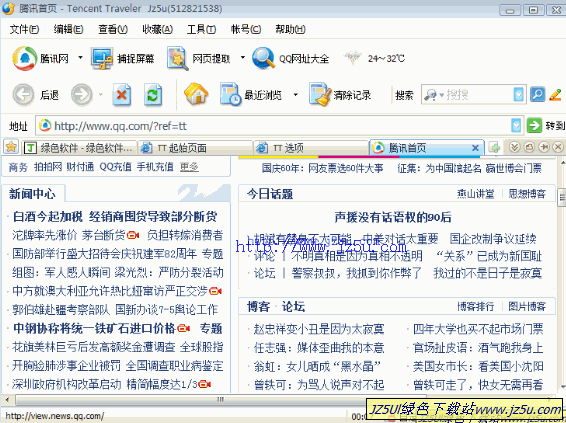The height and width of the screenshot is (423, 566).
Task: Click the horizontal scrollbar left arrow
Action: click(7, 400)
